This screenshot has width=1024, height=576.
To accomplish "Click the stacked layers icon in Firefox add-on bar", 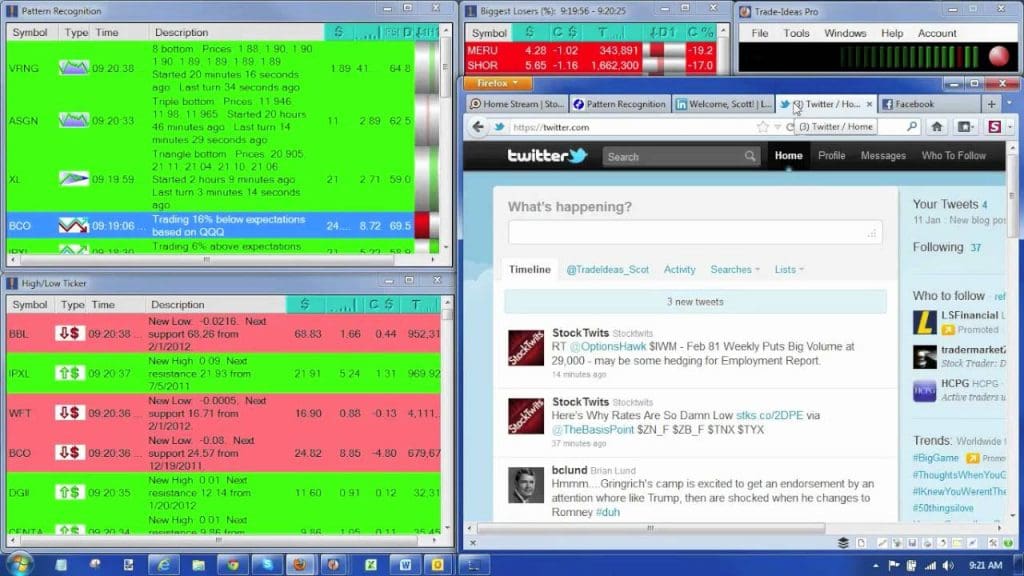I will pos(843,543).
